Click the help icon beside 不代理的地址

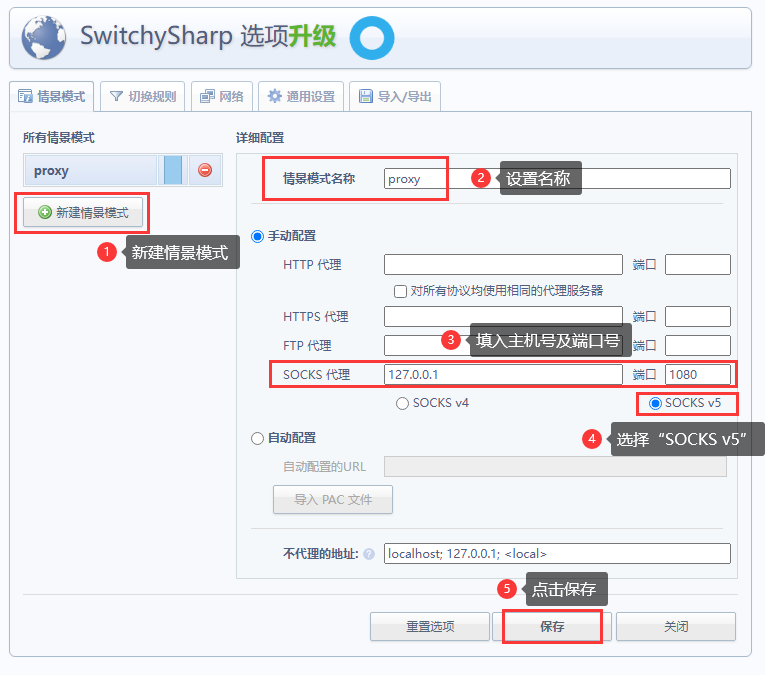click(369, 554)
